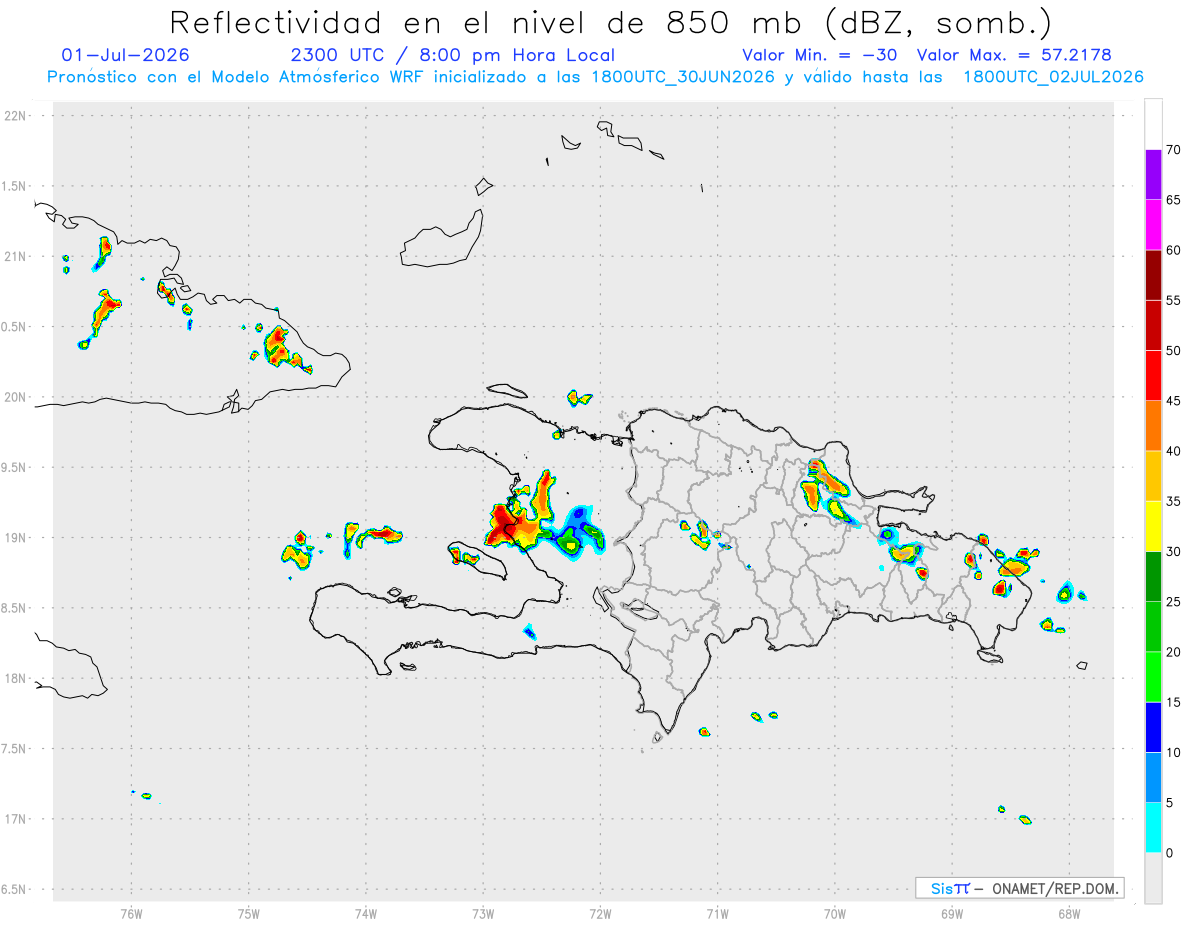
Task: Click the '45' value on the color scale
Action: pos(1174,401)
